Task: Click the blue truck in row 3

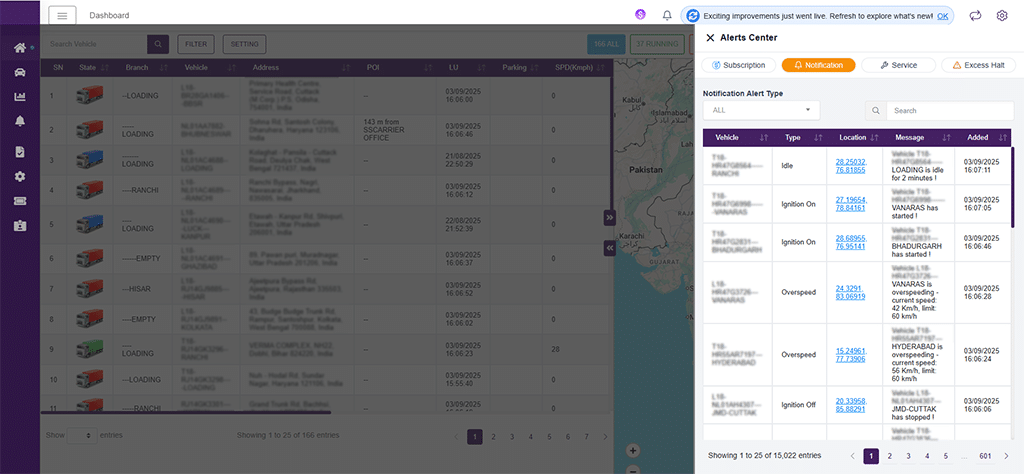Action: (x=89, y=159)
